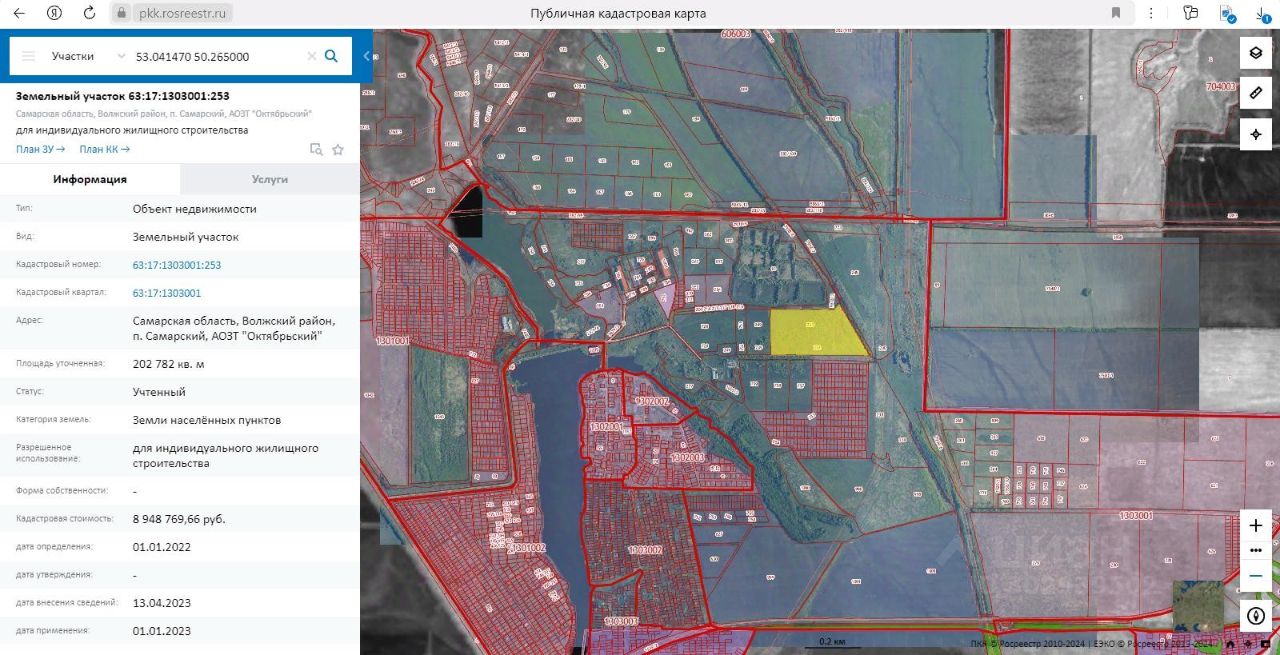1280x655 pixels.
Task: Run search with magnifier icon
Action: 331,56
